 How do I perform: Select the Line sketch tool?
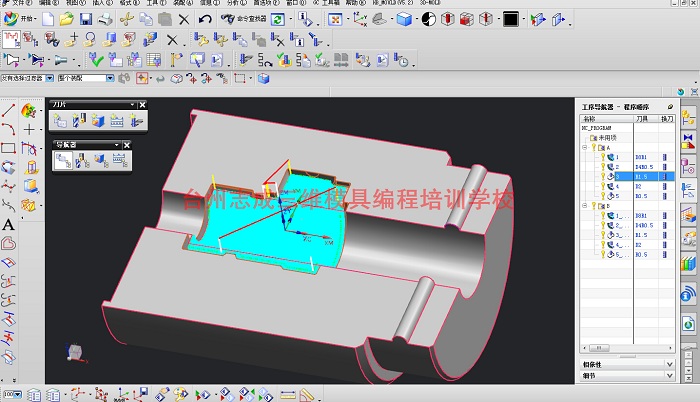8,110
